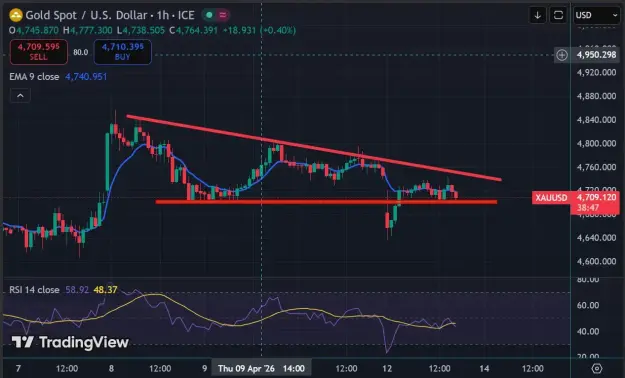Select the RSI 14 close indicator legend
Viewport: 625px width, 378px height.
coord(34,290)
